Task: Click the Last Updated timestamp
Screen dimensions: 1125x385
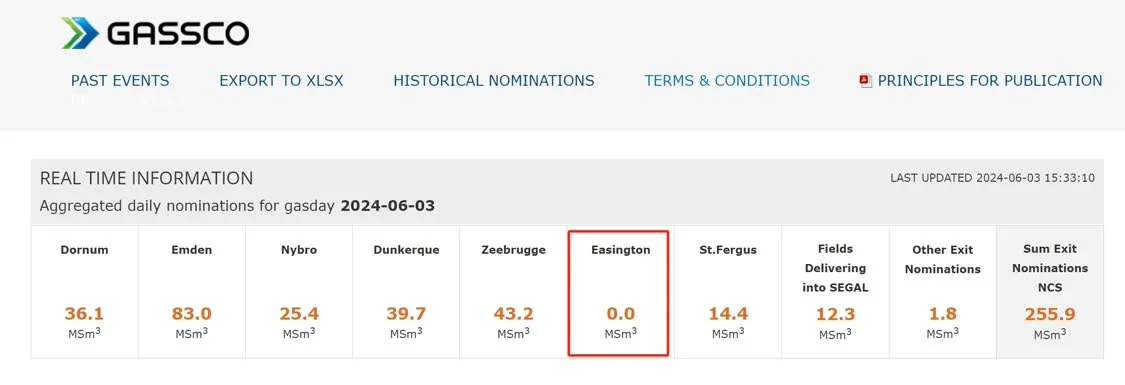Action: pos(992,178)
